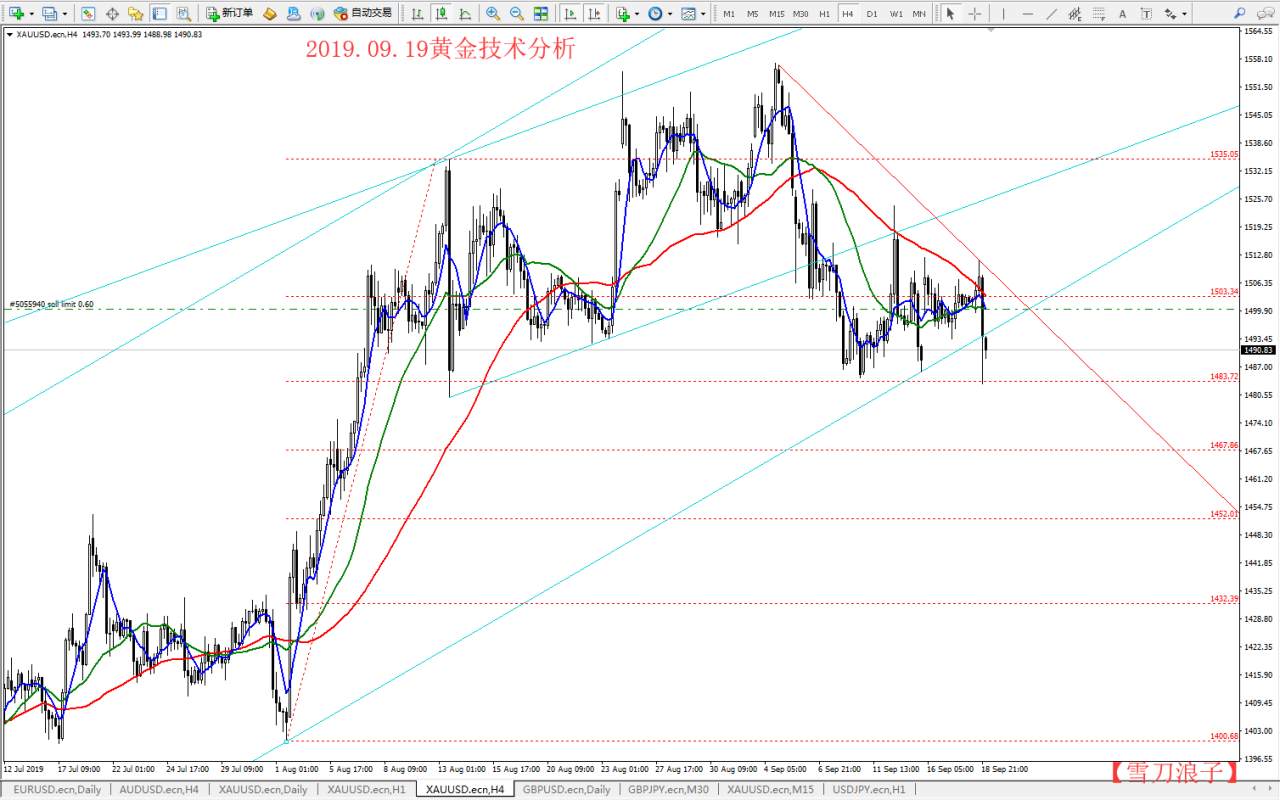Open the arrows objects dropdown arrow
The width and height of the screenshot is (1280, 800).
(1184, 14)
